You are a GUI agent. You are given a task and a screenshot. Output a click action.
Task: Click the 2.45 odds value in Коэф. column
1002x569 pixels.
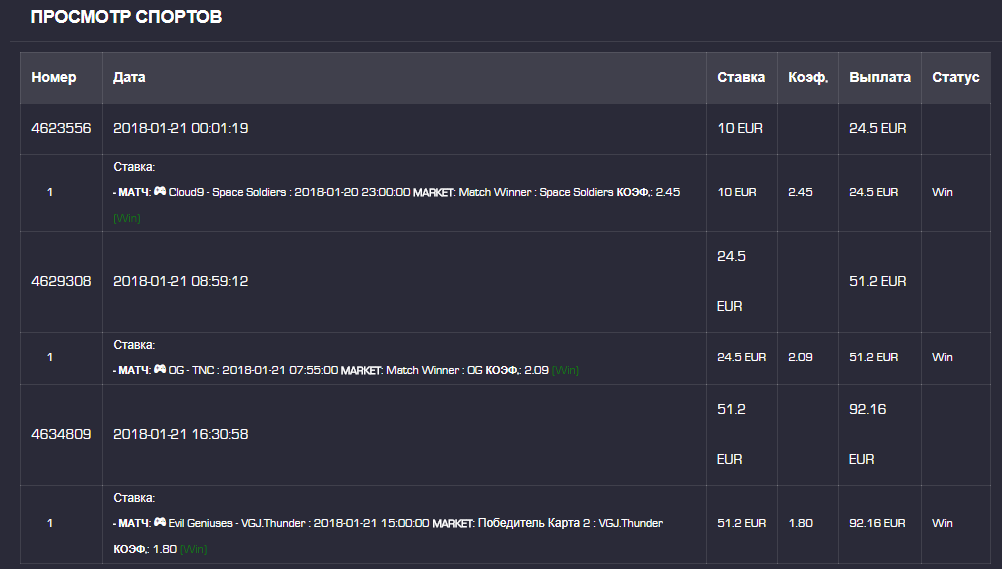coord(800,191)
